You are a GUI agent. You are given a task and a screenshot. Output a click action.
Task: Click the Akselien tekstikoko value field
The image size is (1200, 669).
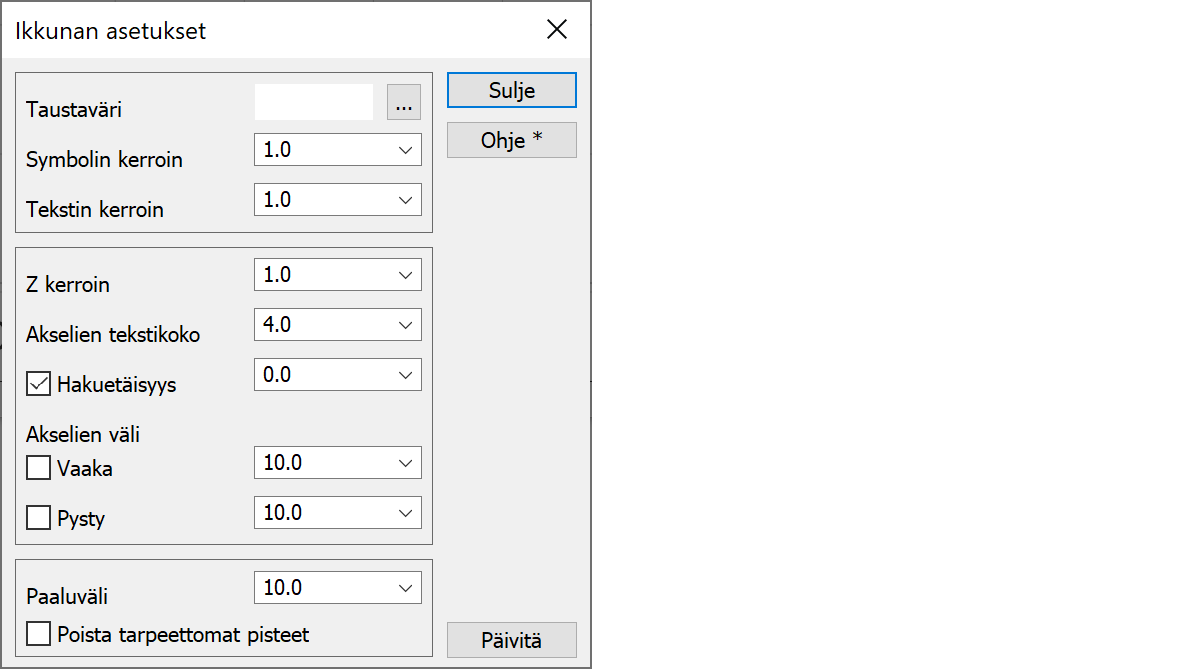(x=322, y=324)
